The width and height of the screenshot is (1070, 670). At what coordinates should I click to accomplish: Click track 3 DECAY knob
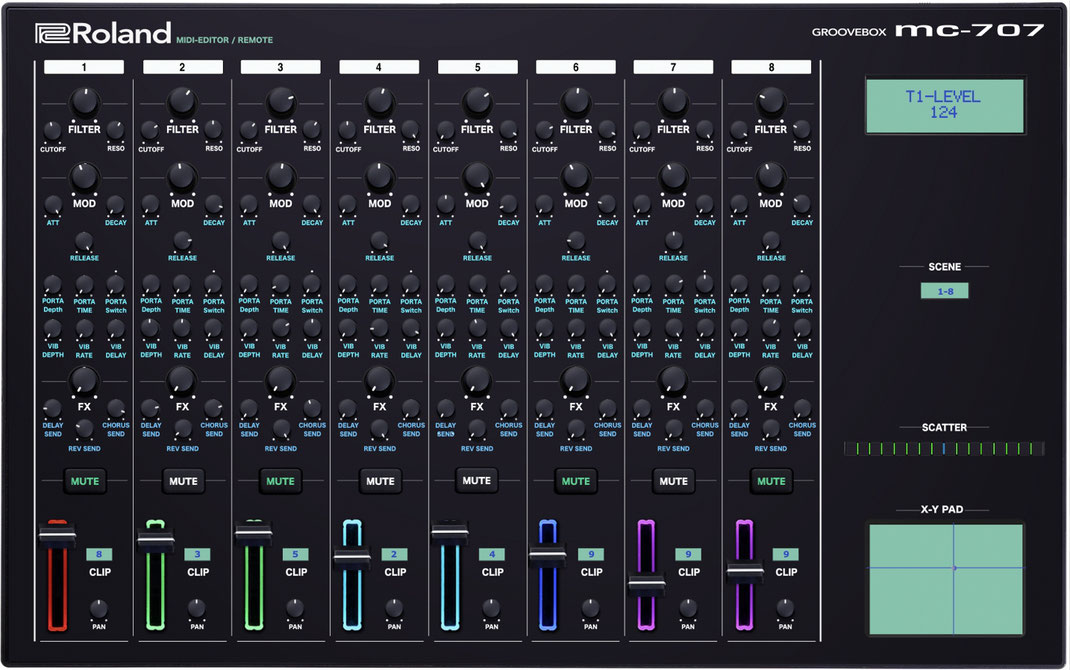pos(312,204)
